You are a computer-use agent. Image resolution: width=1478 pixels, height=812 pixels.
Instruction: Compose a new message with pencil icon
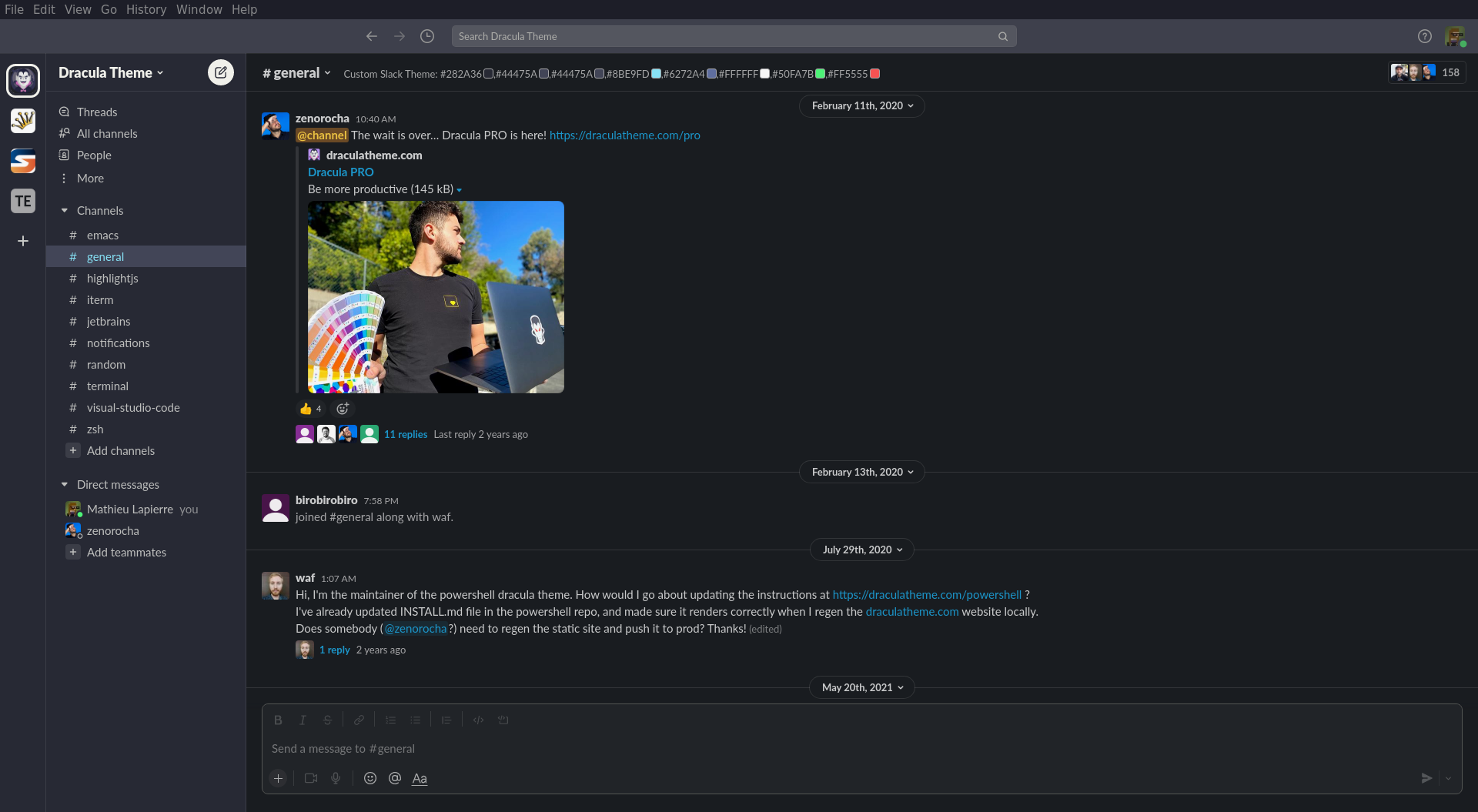221,72
